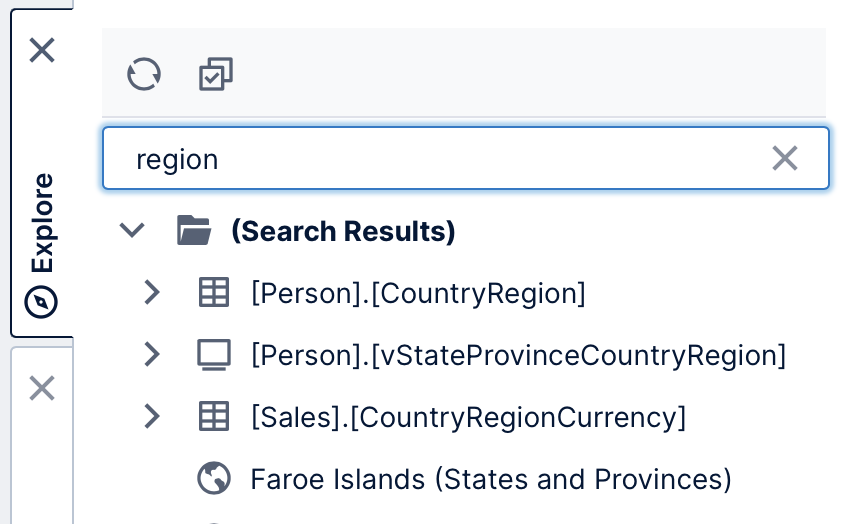Select Faroe Islands (States and Provinces)
The image size is (856, 524).
[491, 480]
